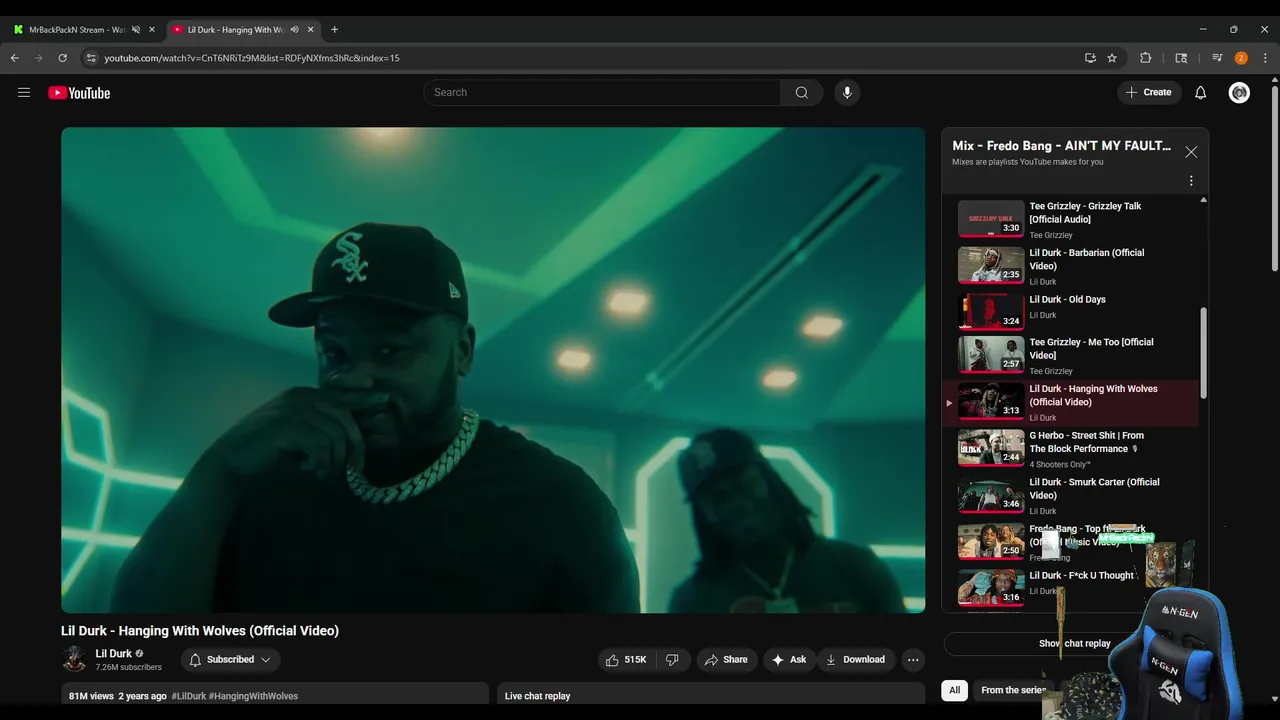Close the Mix playlist panel
Image resolution: width=1280 pixels, height=720 pixels.
pos(1191,152)
